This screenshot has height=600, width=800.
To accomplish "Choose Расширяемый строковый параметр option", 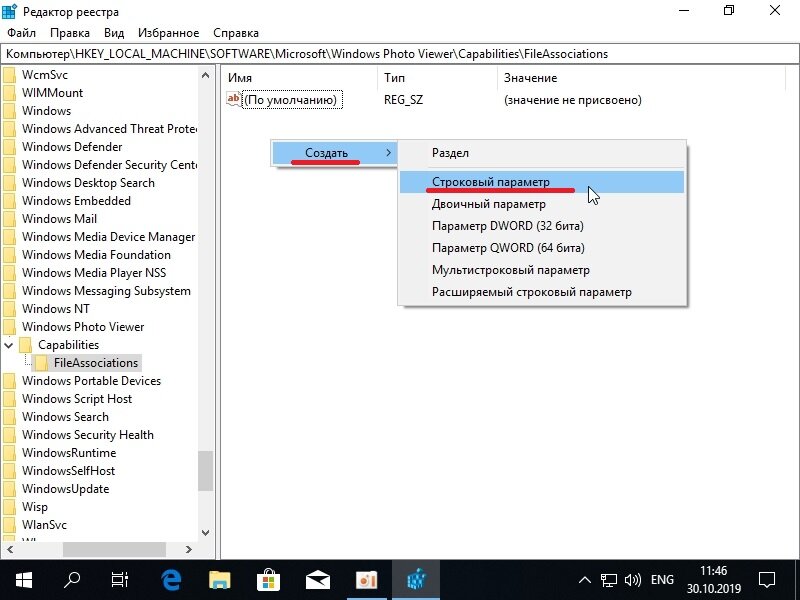I will click(x=542, y=292).
